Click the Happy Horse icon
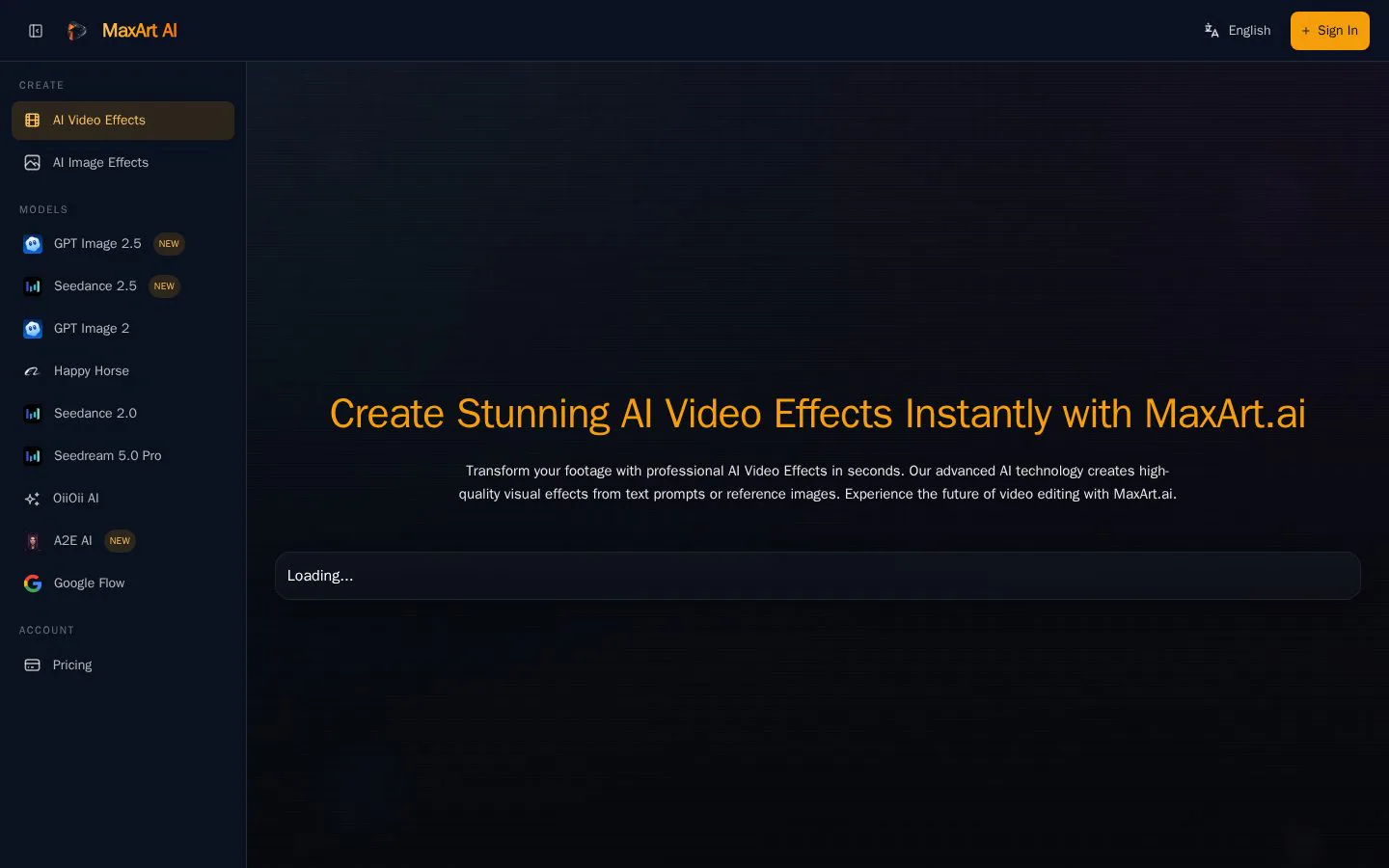The image size is (1389, 868). [x=33, y=371]
